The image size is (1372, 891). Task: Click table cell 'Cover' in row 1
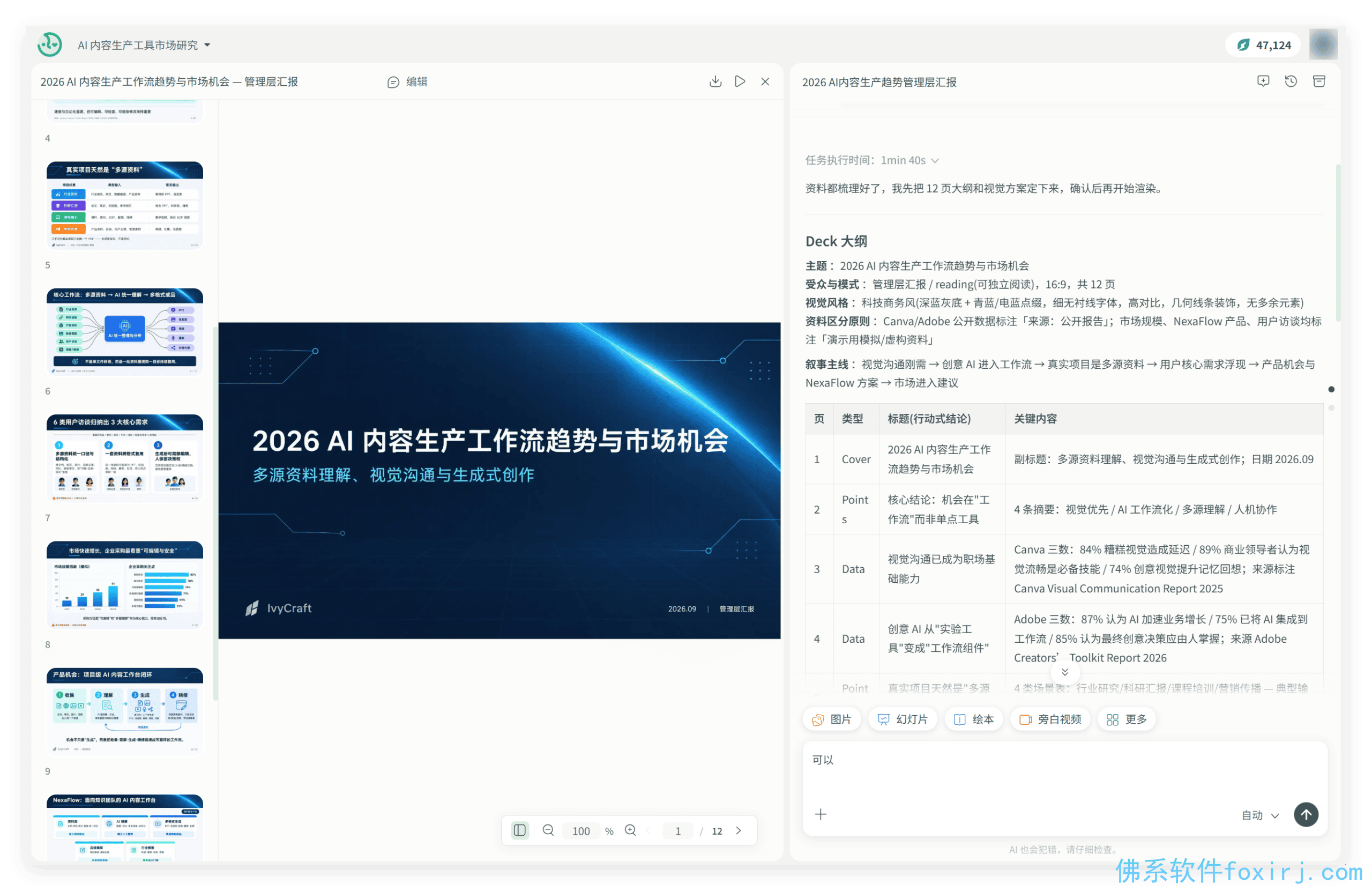[x=855, y=459]
